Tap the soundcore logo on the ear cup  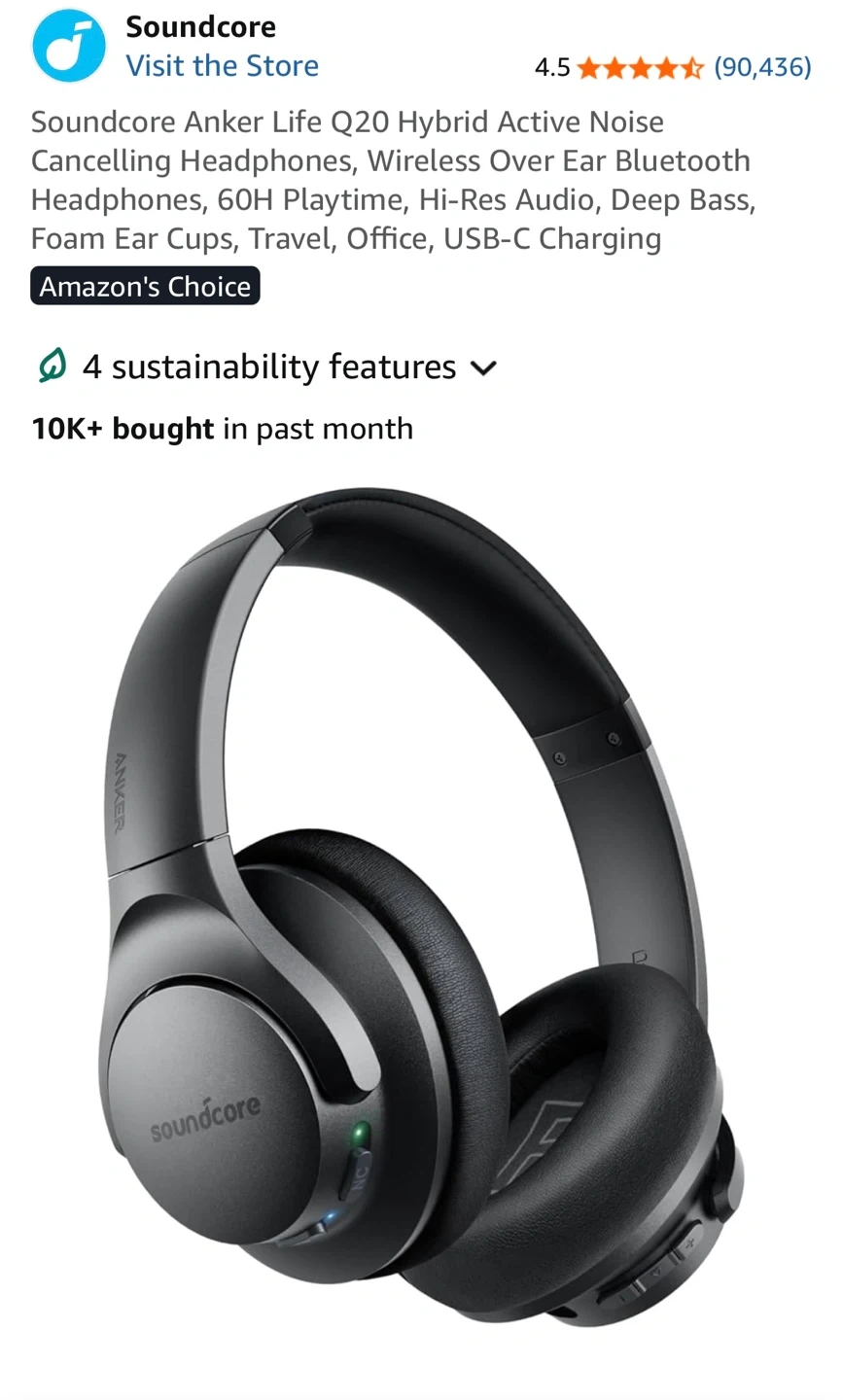[x=205, y=1117]
